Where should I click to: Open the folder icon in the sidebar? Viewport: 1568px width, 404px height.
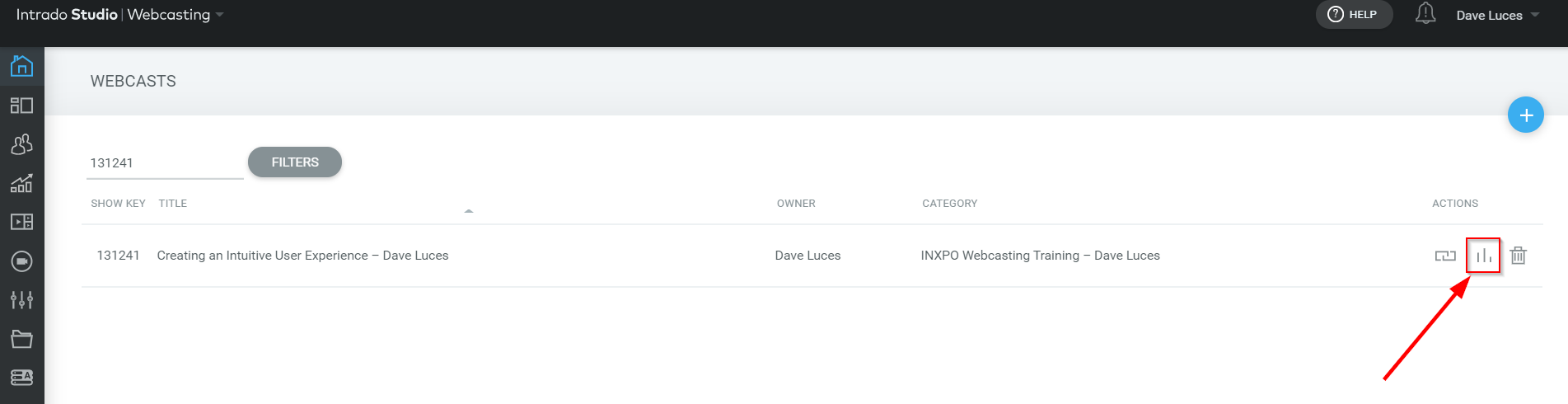point(21,339)
